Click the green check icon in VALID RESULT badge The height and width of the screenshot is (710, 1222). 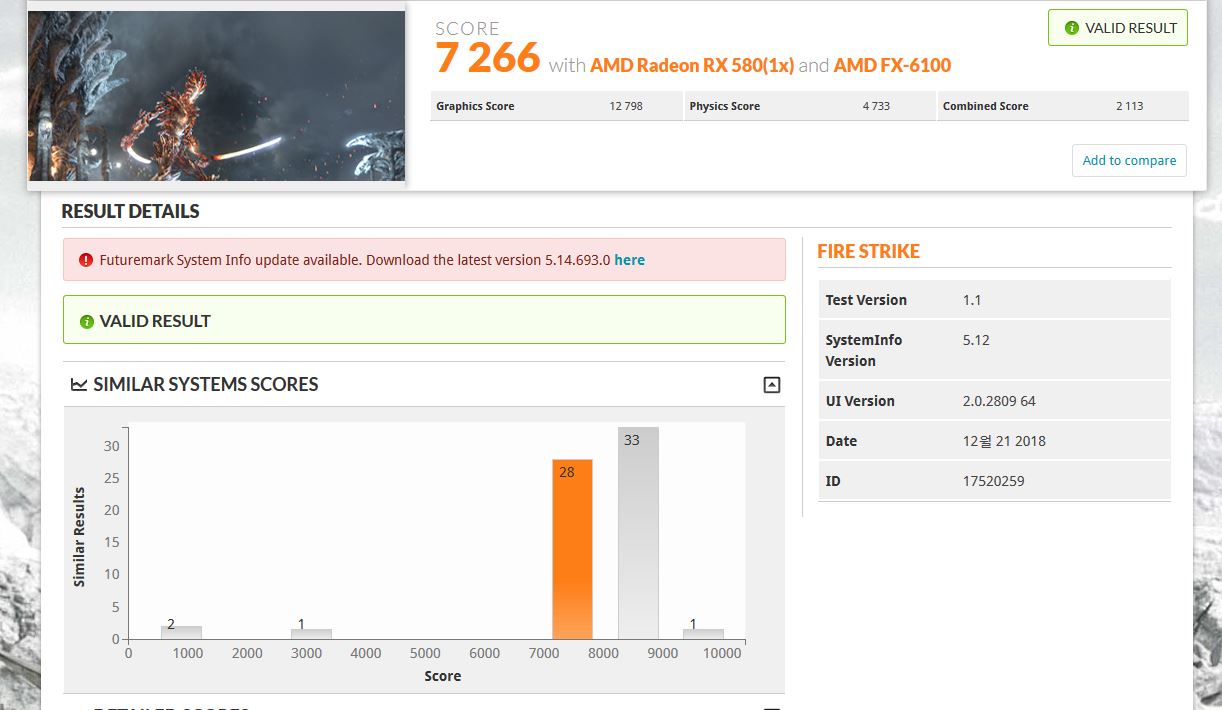pyautogui.click(x=1072, y=28)
